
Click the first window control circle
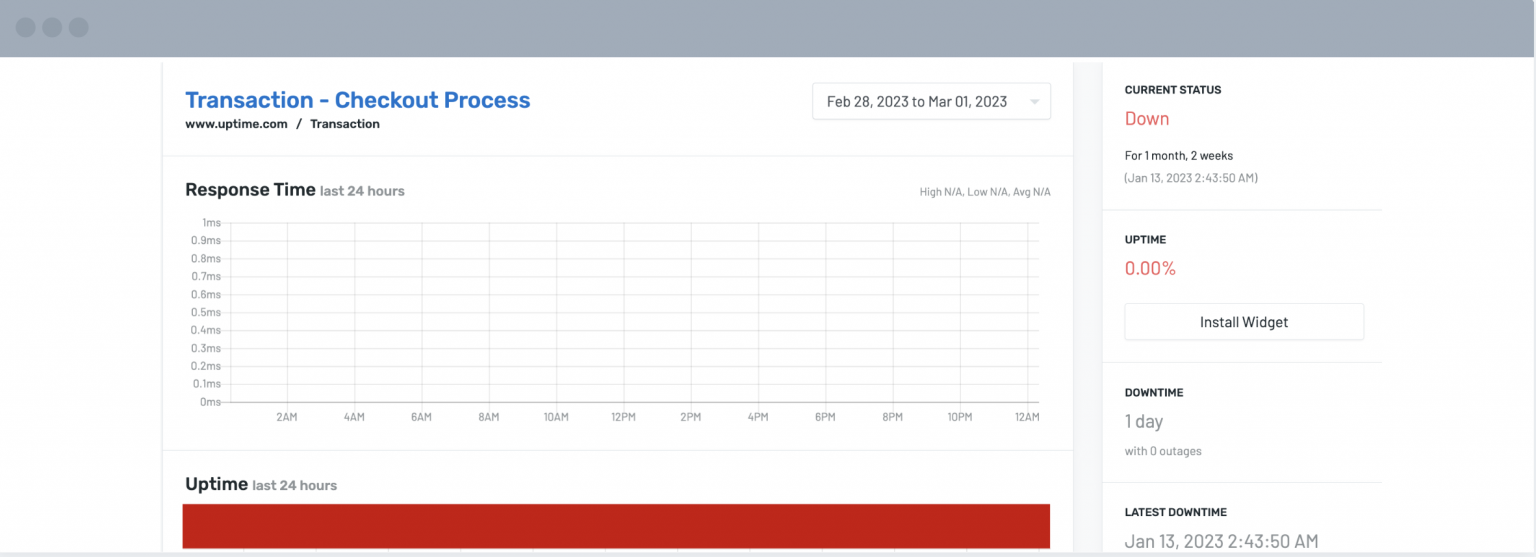pyautogui.click(x=26, y=27)
